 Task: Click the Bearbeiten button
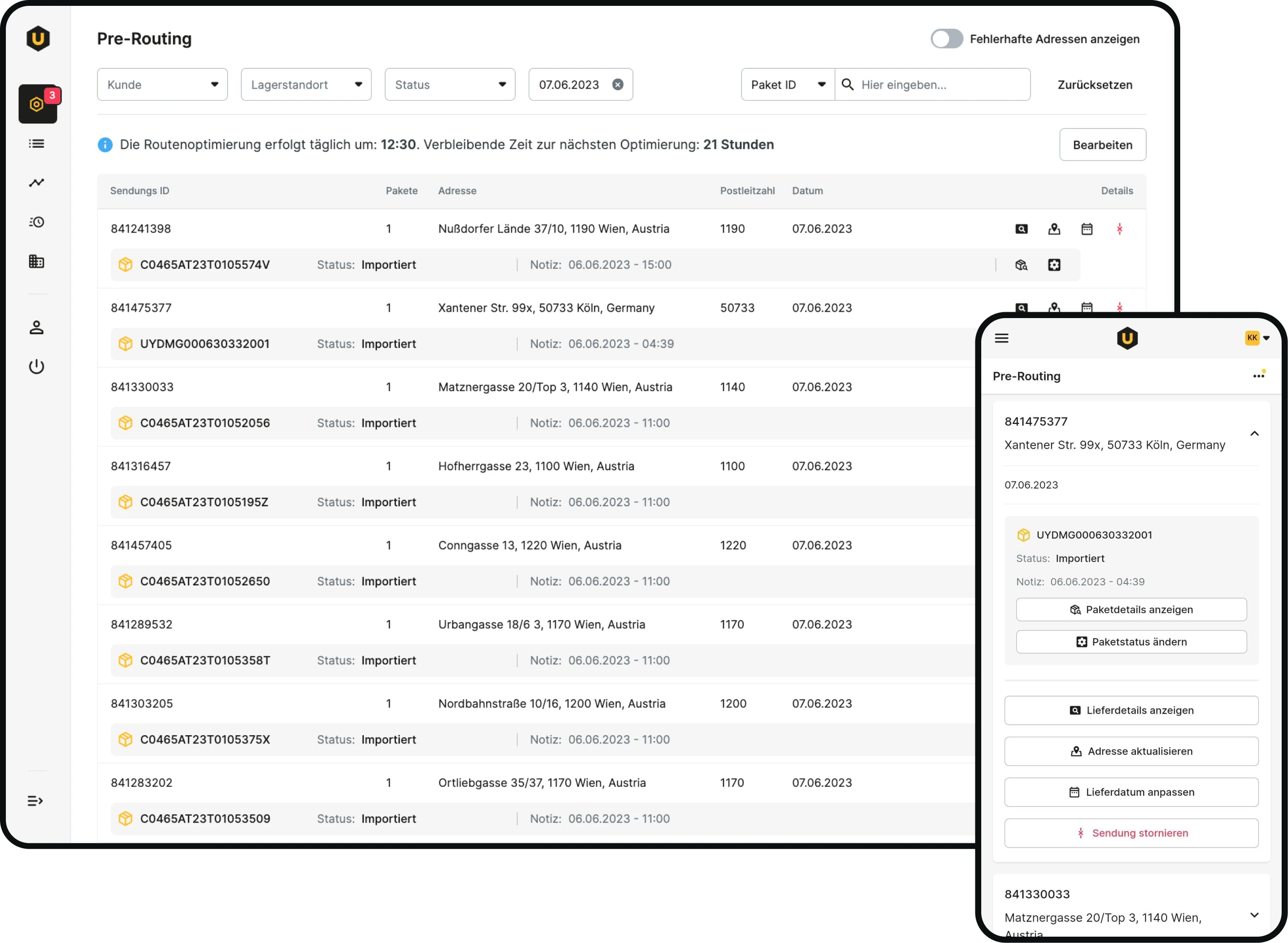[1102, 144]
